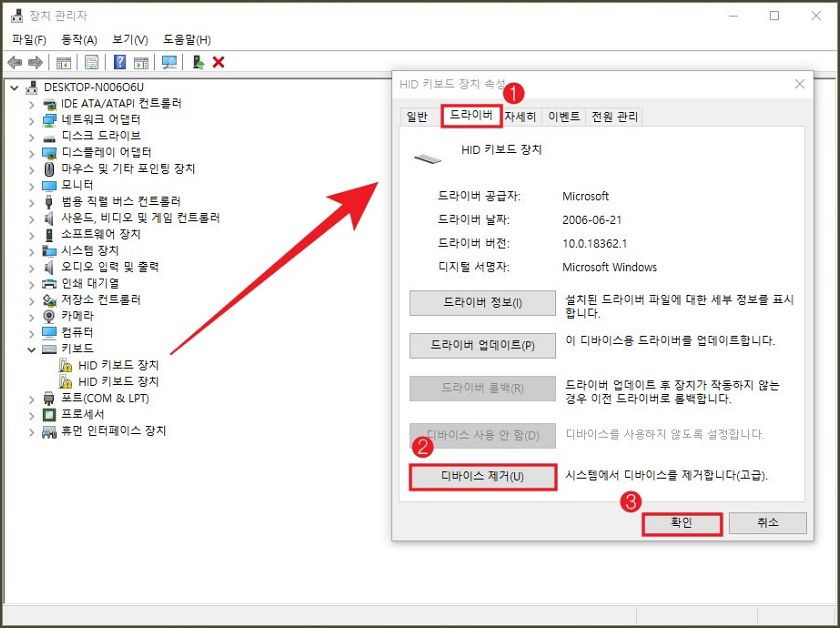
Task: Switch to the 자세히 tab
Action: 520,116
